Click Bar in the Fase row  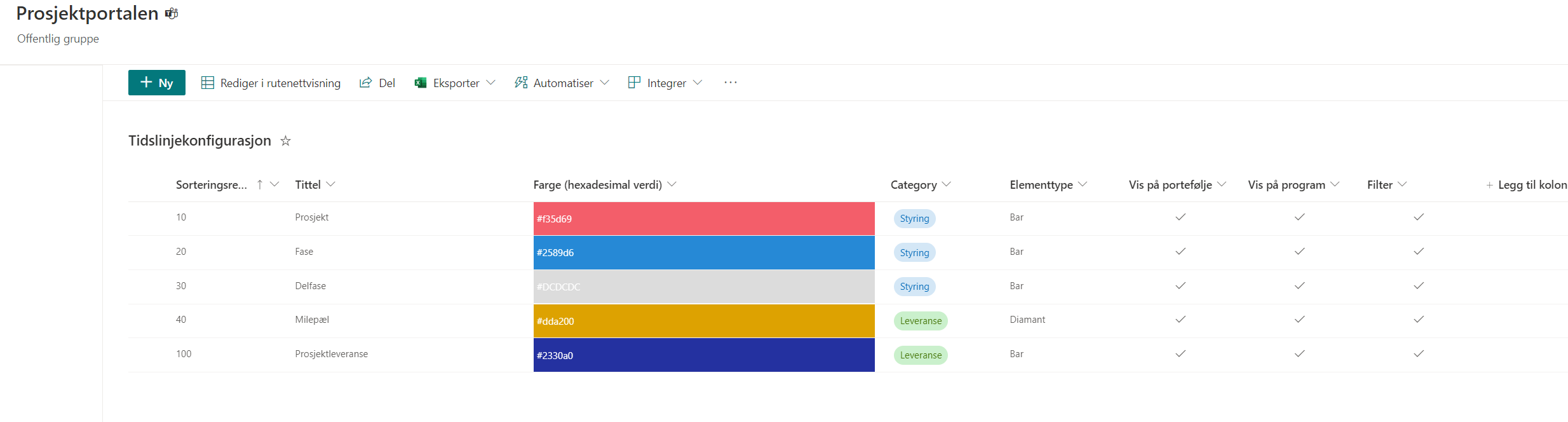(x=1017, y=252)
